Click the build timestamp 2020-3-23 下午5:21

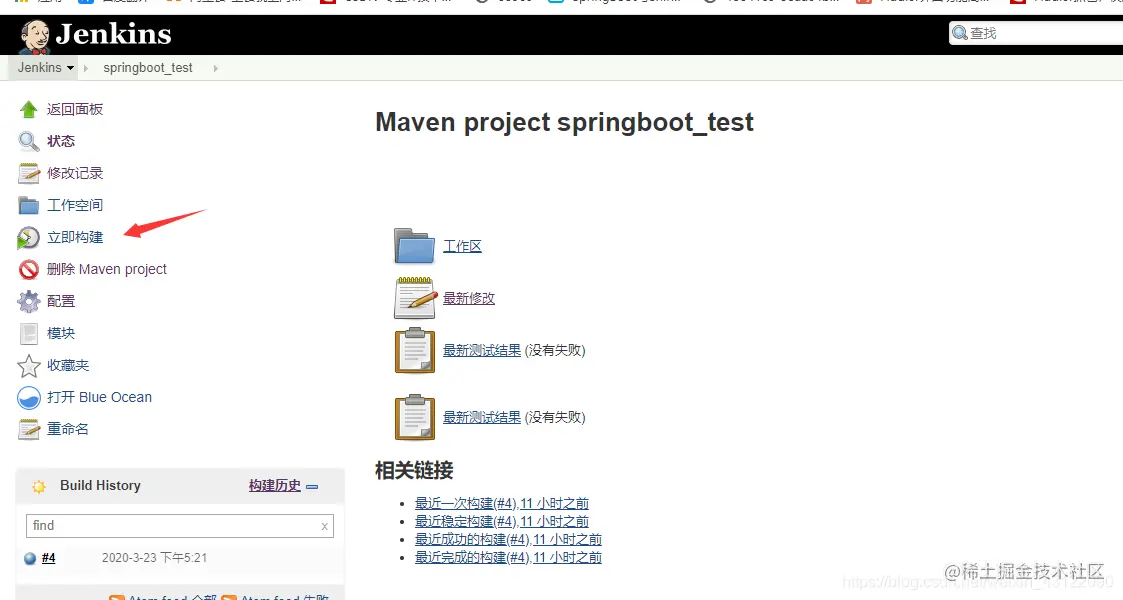click(154, 558)
